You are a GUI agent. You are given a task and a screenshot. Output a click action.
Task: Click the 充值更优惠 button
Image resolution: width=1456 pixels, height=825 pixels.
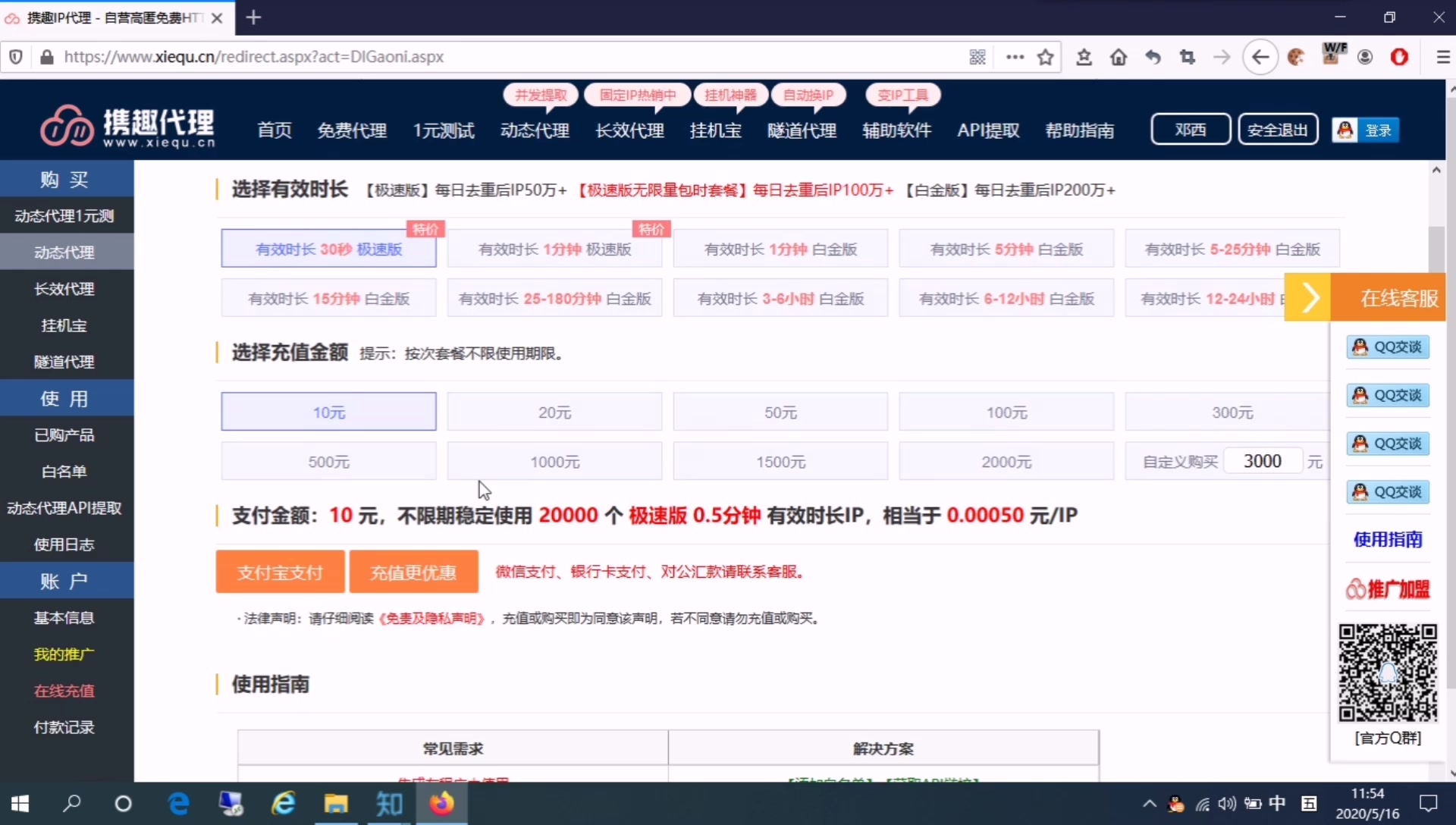413,572
